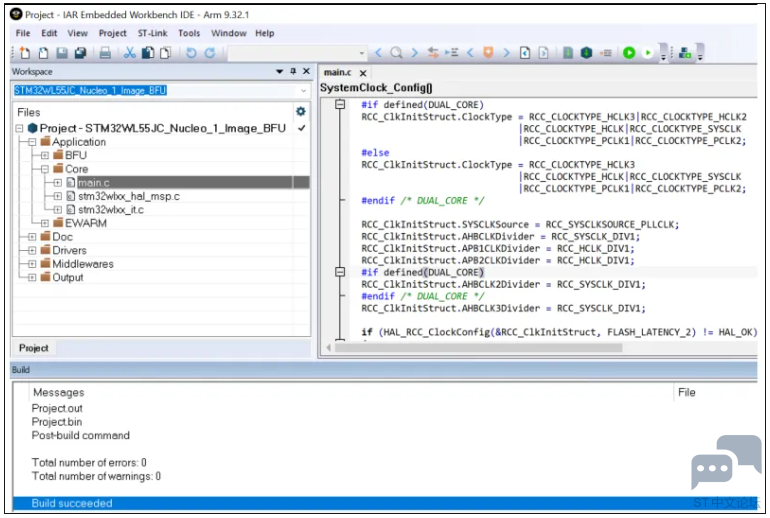Open the View menu
Viewport: 770px width, 518px height.
point(78,33)
